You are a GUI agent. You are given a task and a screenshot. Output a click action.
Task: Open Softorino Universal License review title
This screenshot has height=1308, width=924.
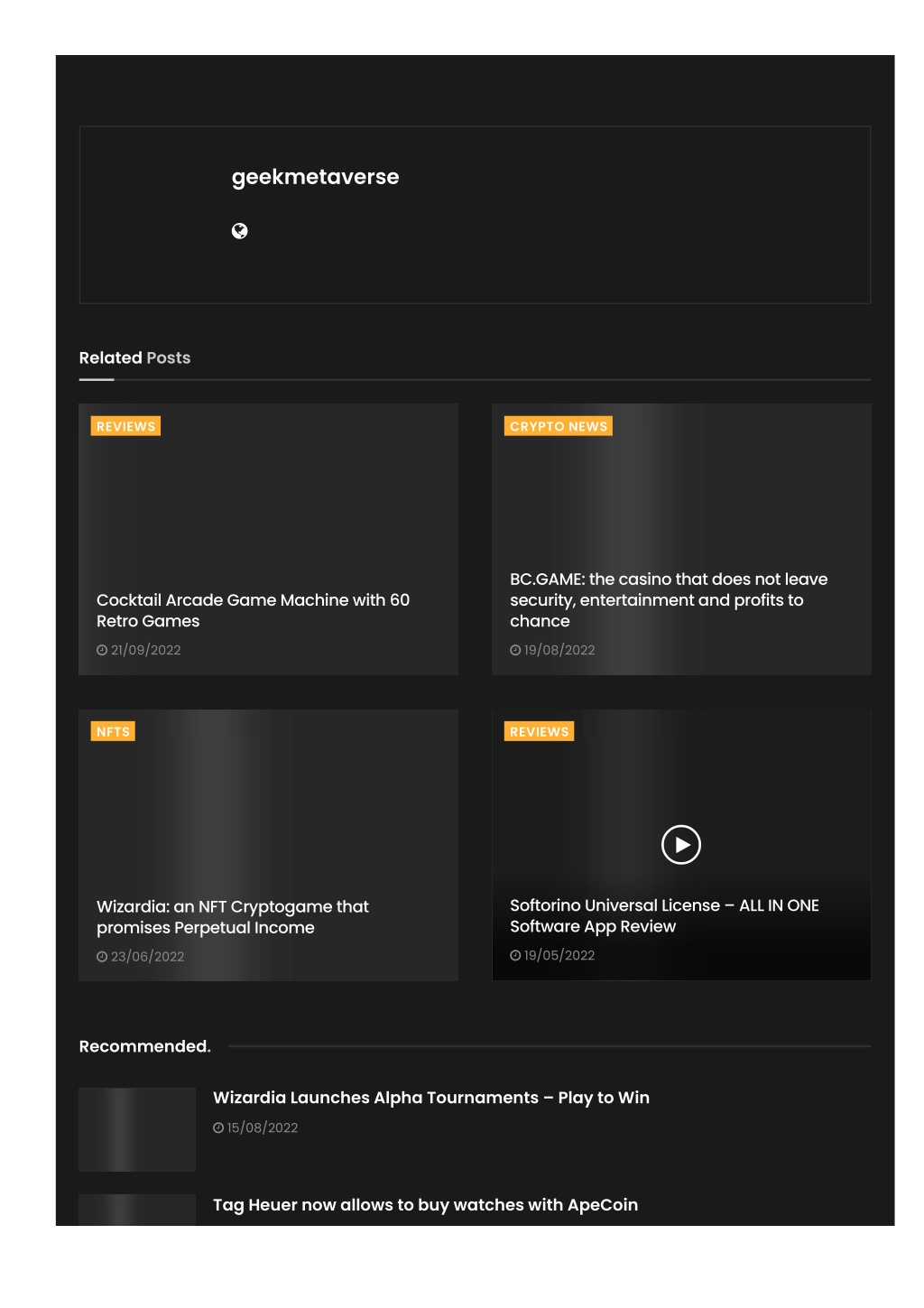pyautogui.click(x=664, y=915)
